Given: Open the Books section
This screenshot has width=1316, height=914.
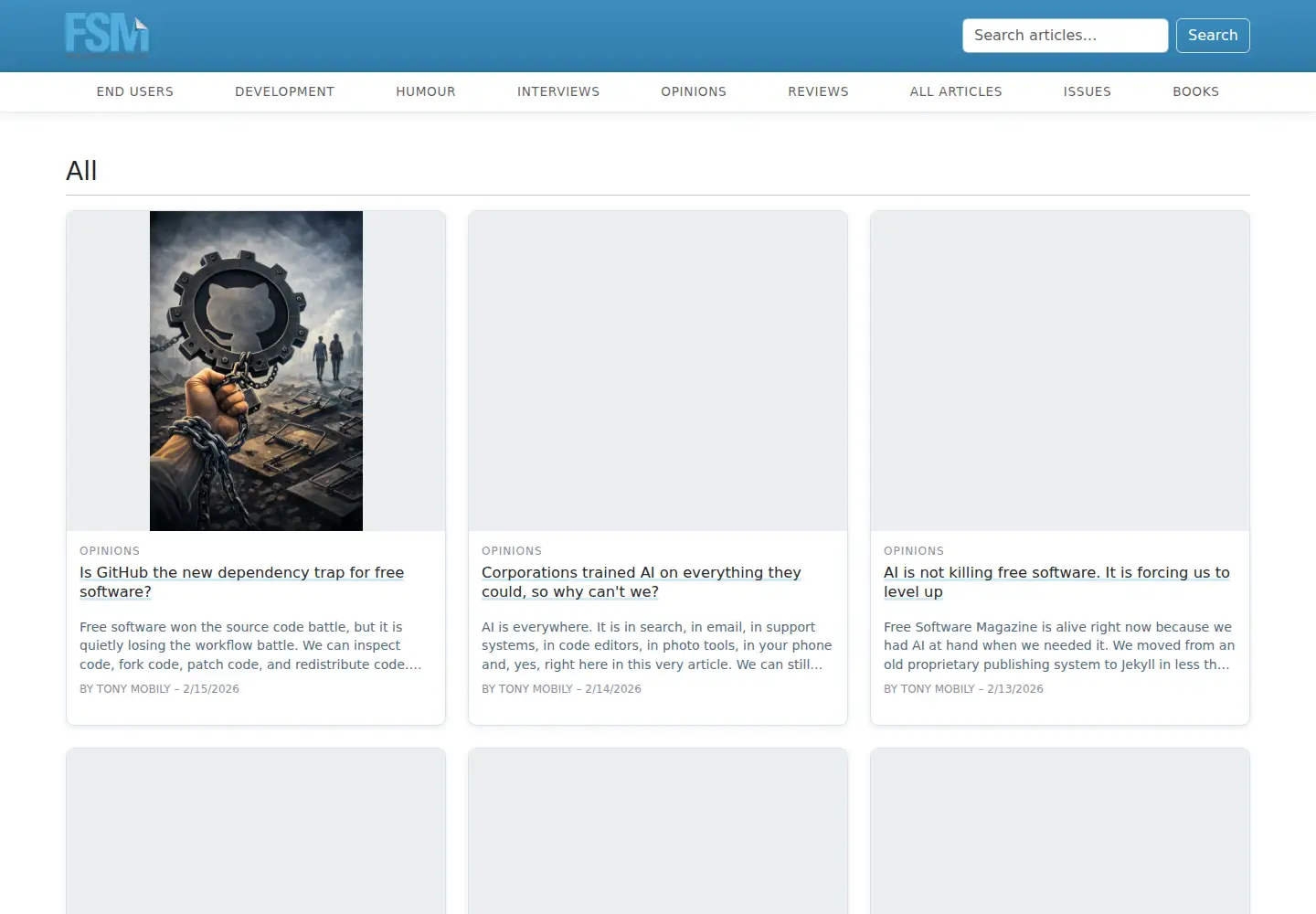Looking at the screenshot, I should coord(1196,91).
